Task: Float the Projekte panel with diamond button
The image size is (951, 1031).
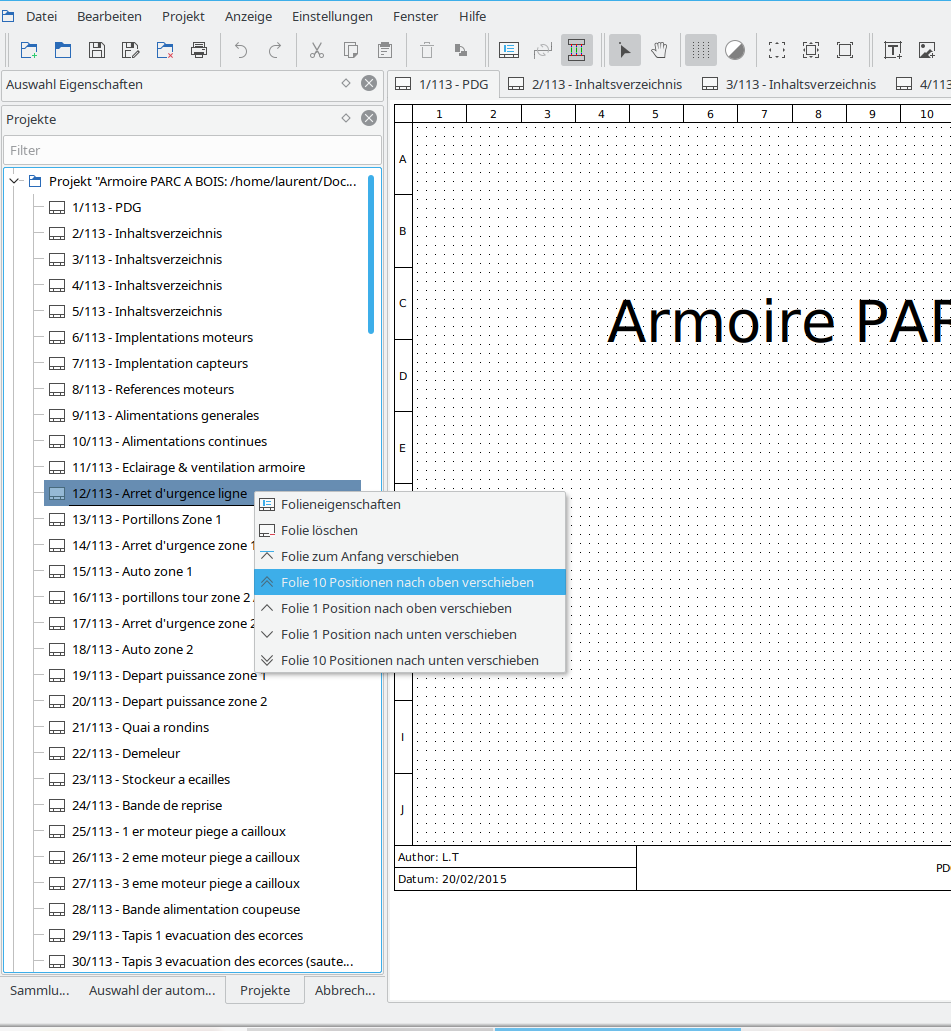Action: [346, 118]
